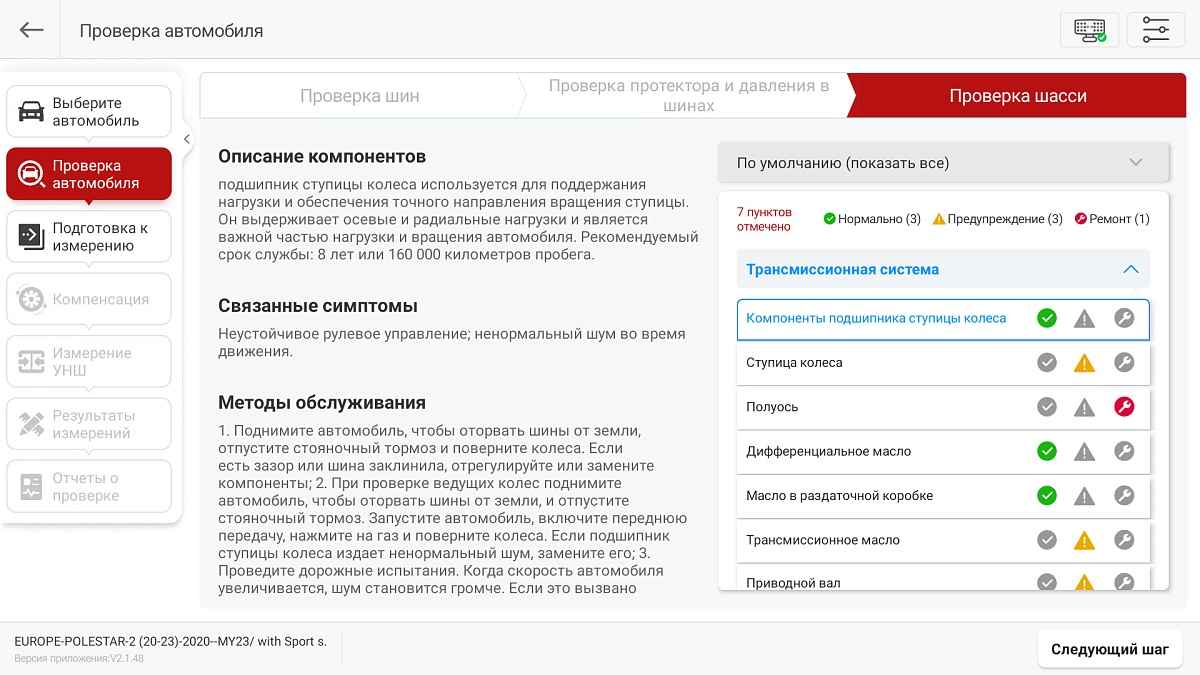The image size is (1200, 675).
Task: Set repair for 'Компоненты подшипника ступицы колеса'
Action: pyautogui.click(x=1124, y=319)
